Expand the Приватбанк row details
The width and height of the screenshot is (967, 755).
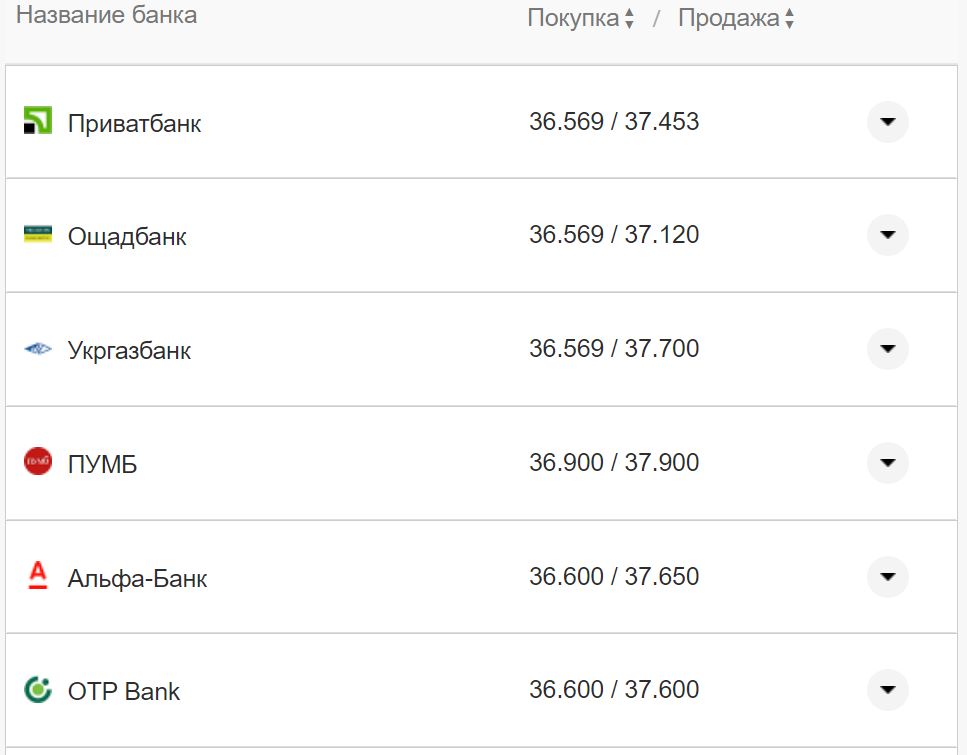click(887, 122)
